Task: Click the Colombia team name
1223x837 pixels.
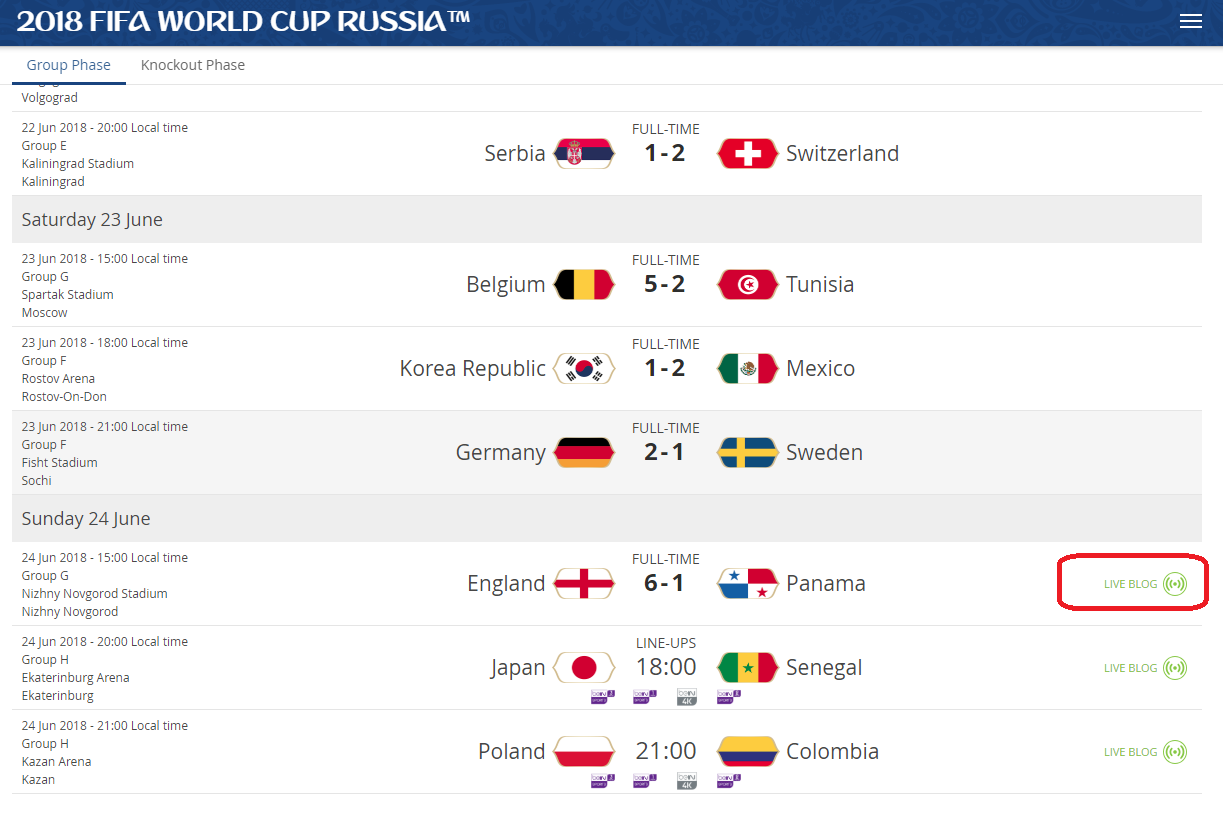Action: coord(832,751)
